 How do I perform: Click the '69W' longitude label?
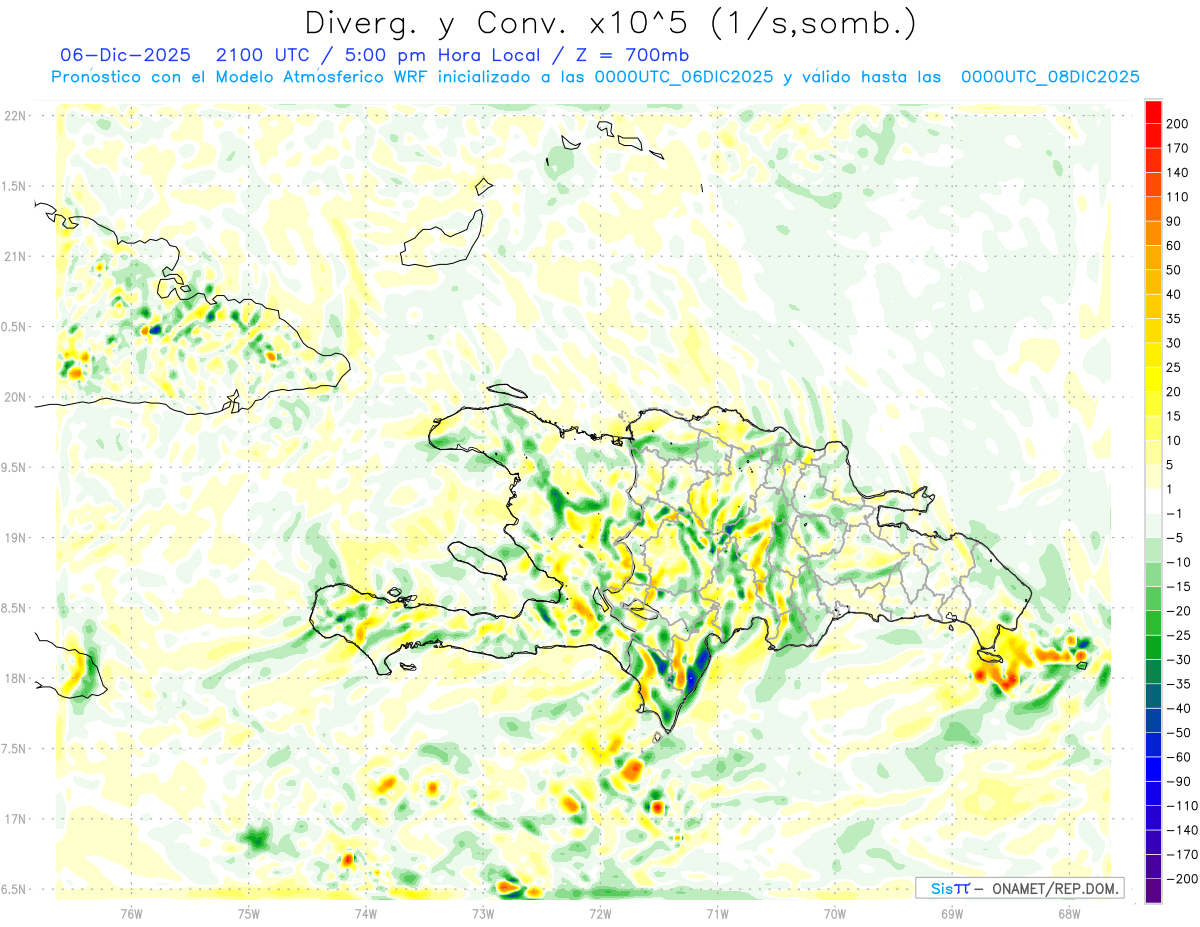(x=952, y=913)
